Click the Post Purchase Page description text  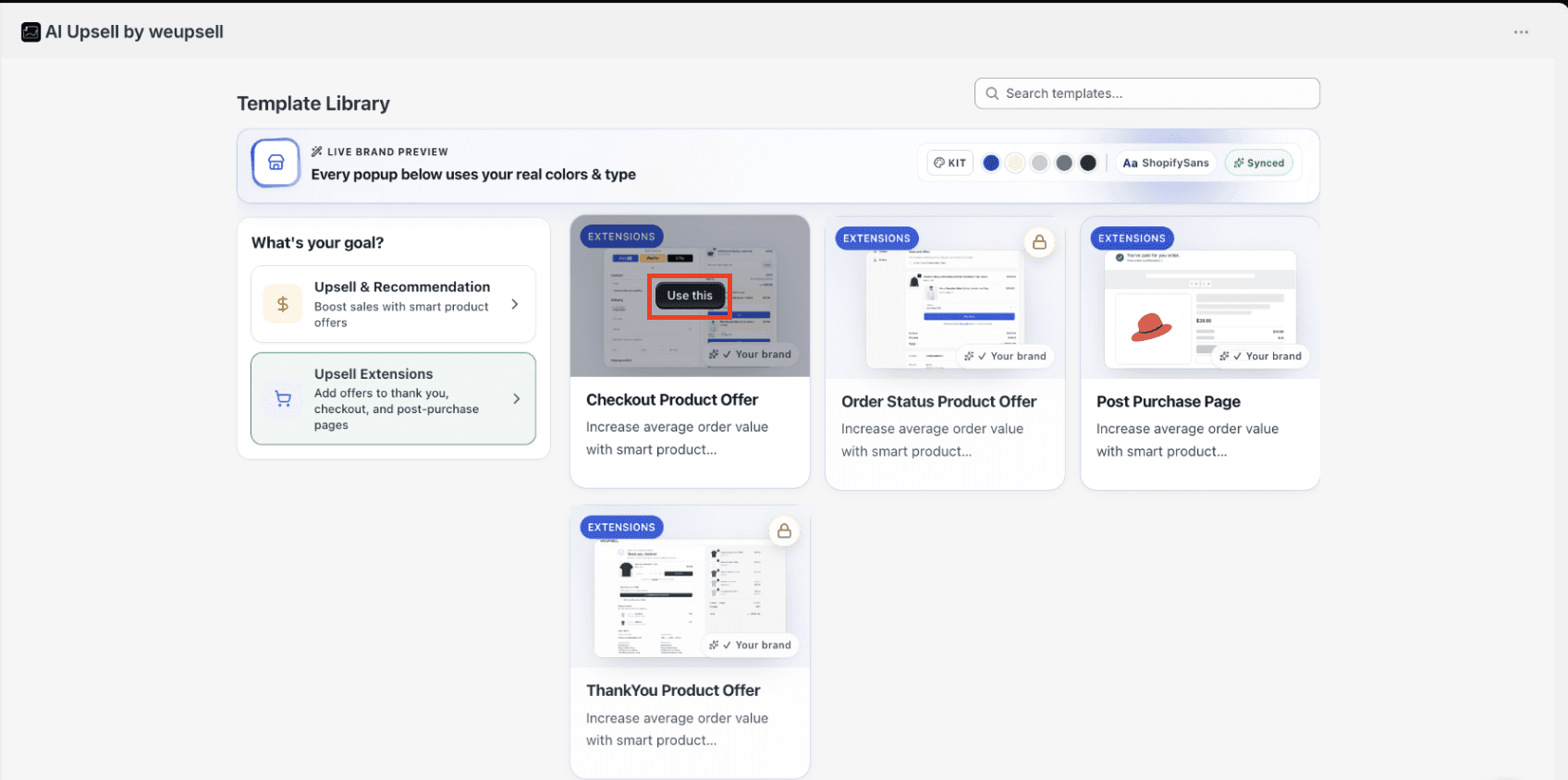[x=1187, y=440]
